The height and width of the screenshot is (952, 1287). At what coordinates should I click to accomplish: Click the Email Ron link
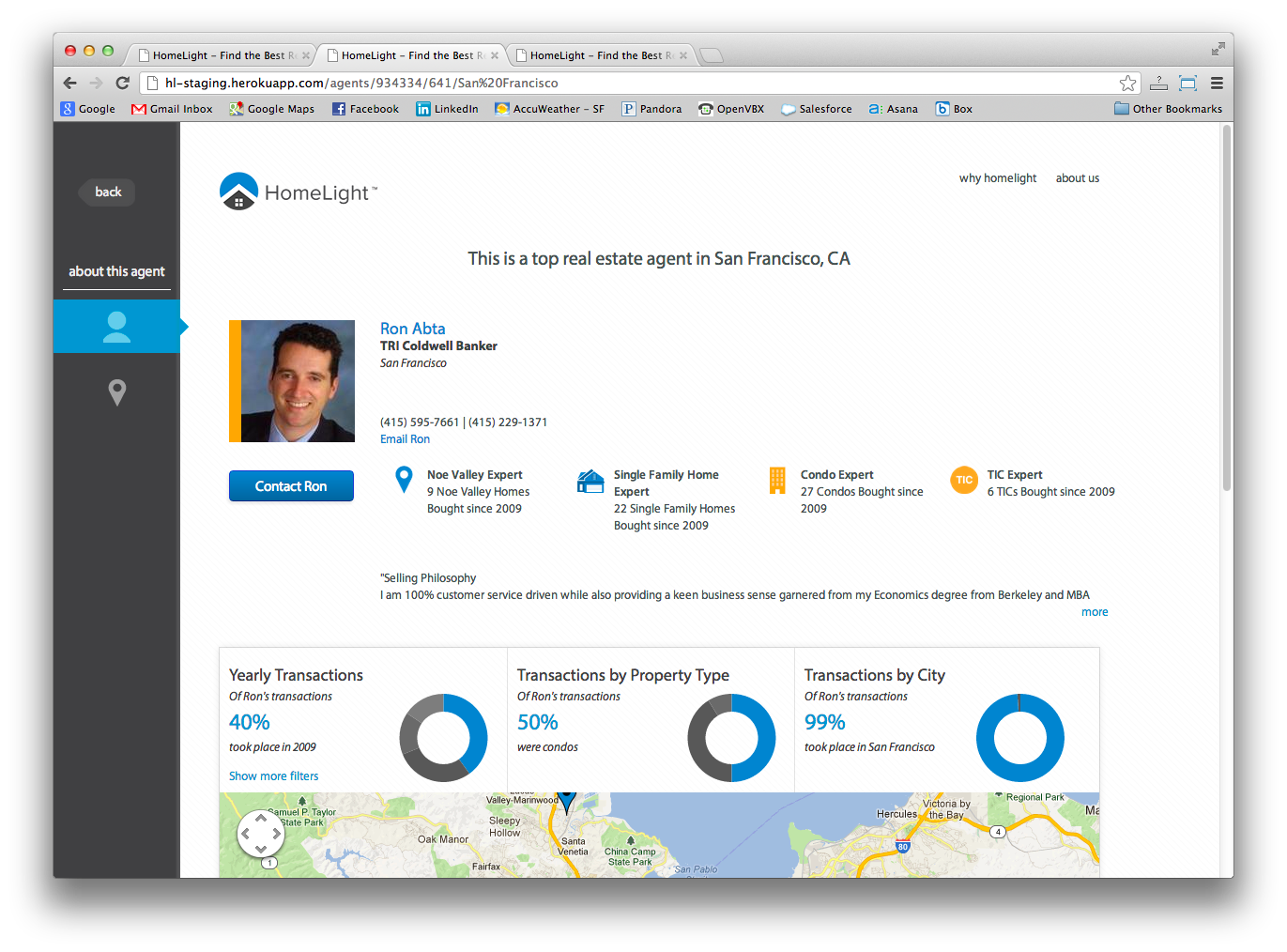coord(405,439)
